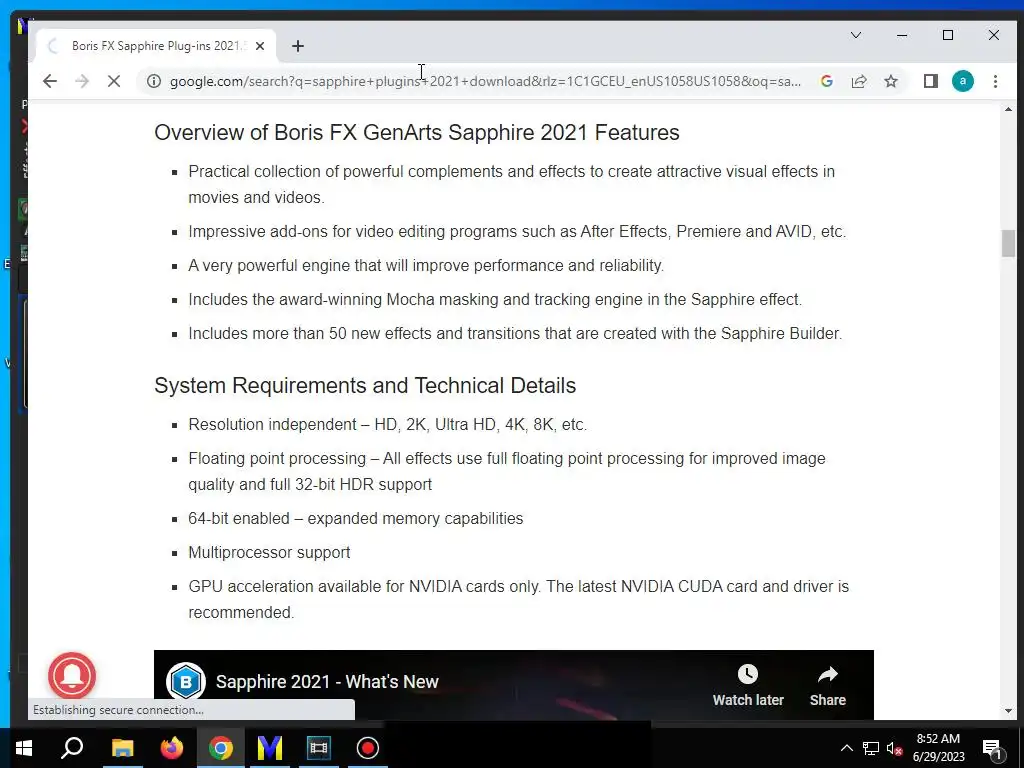Go back to the previous page
The height and width of the screenshot is (768, 1024).
[50, 81]
